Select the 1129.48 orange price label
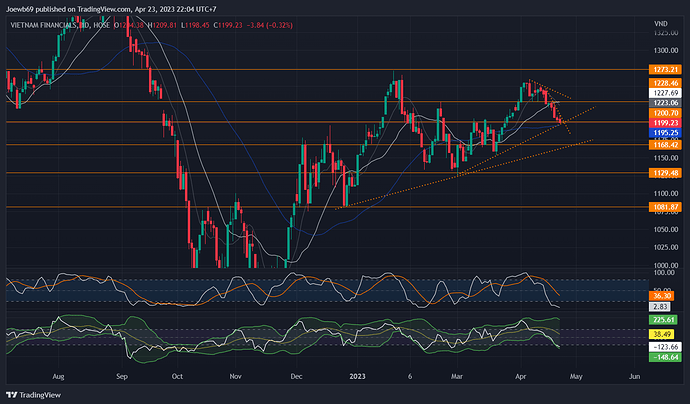The image size is (690, 404). tap(665, 173)
